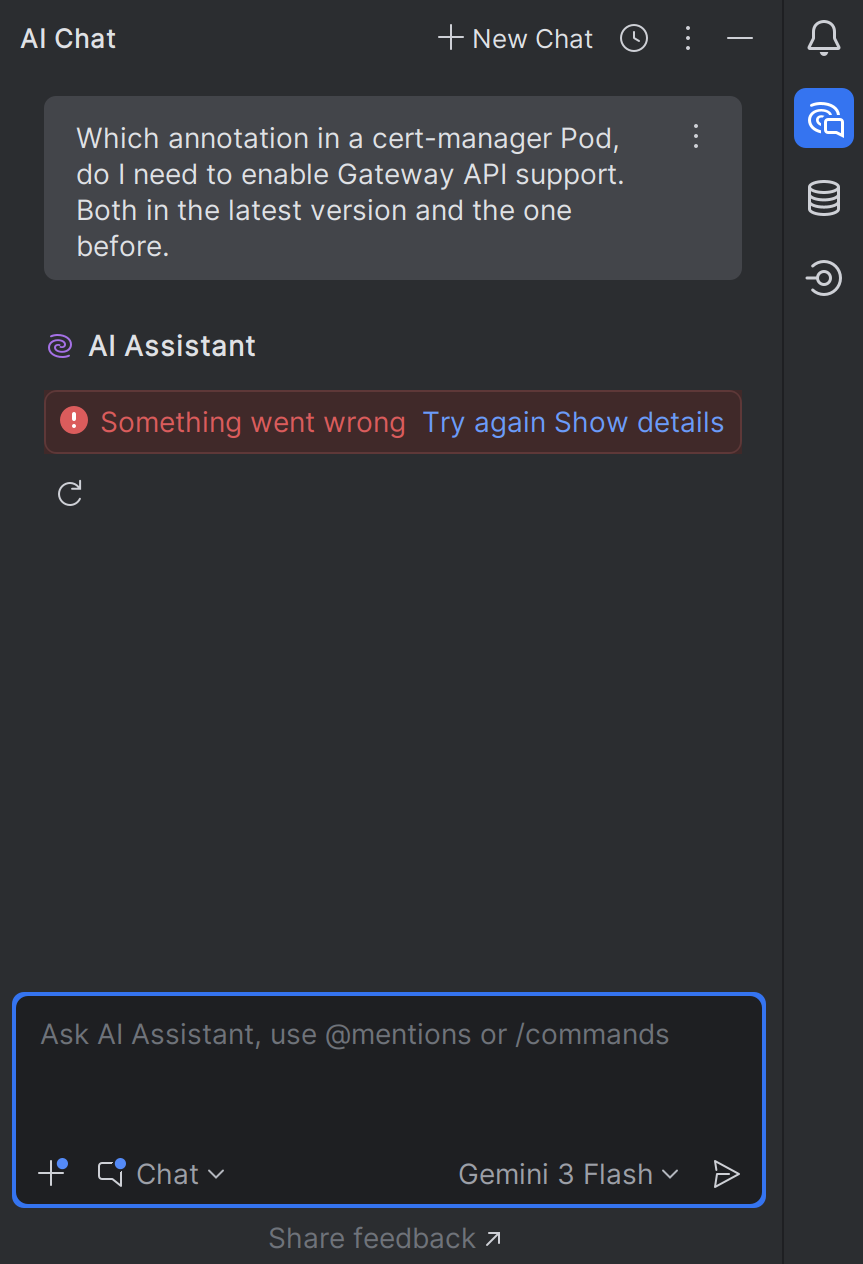The image size is (863, 1264).
Task: Send the message with the arrow icon
Action: coord(726,1174)
